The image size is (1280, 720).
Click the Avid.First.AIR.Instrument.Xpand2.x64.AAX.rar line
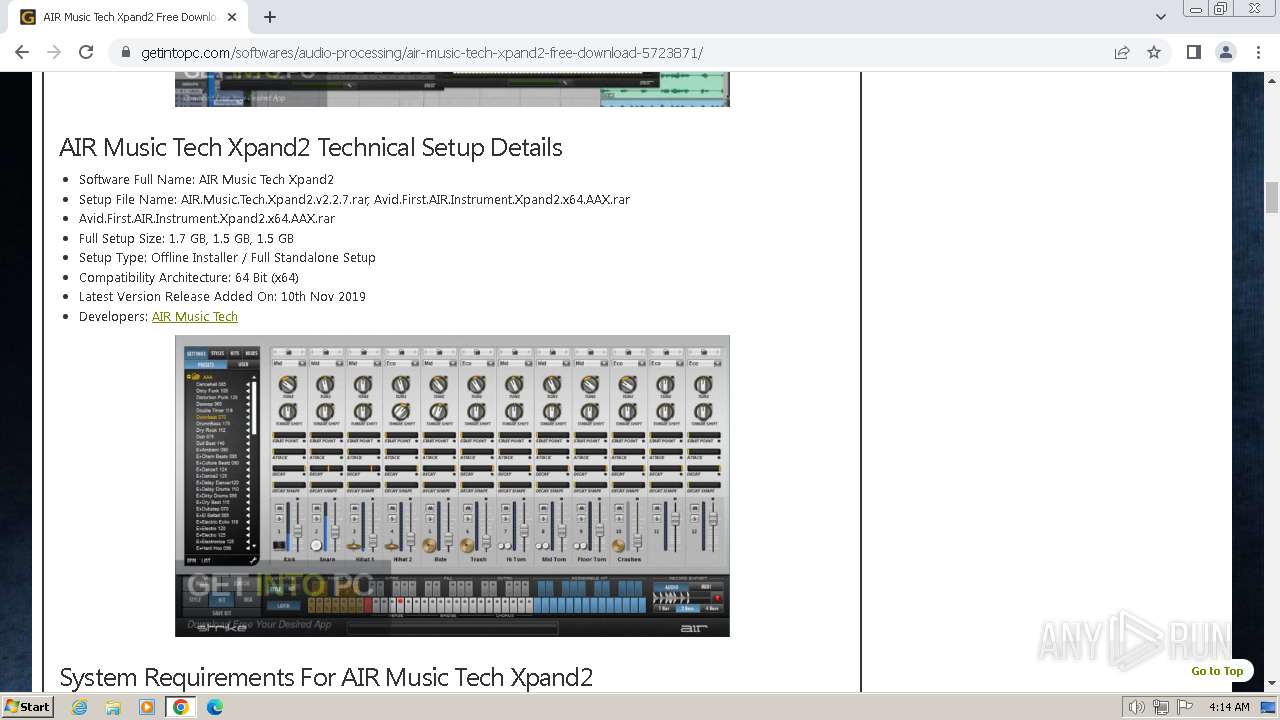(x=207, y=218)
